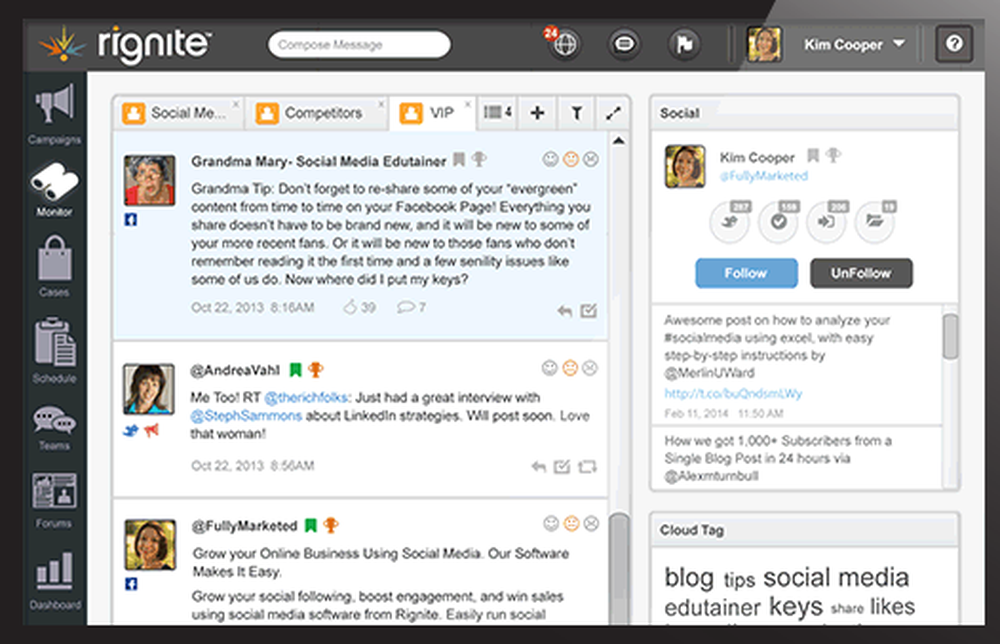Open the filter funnel icon
This screenshot has height=644, width=1000.
(x=577, y=113)
